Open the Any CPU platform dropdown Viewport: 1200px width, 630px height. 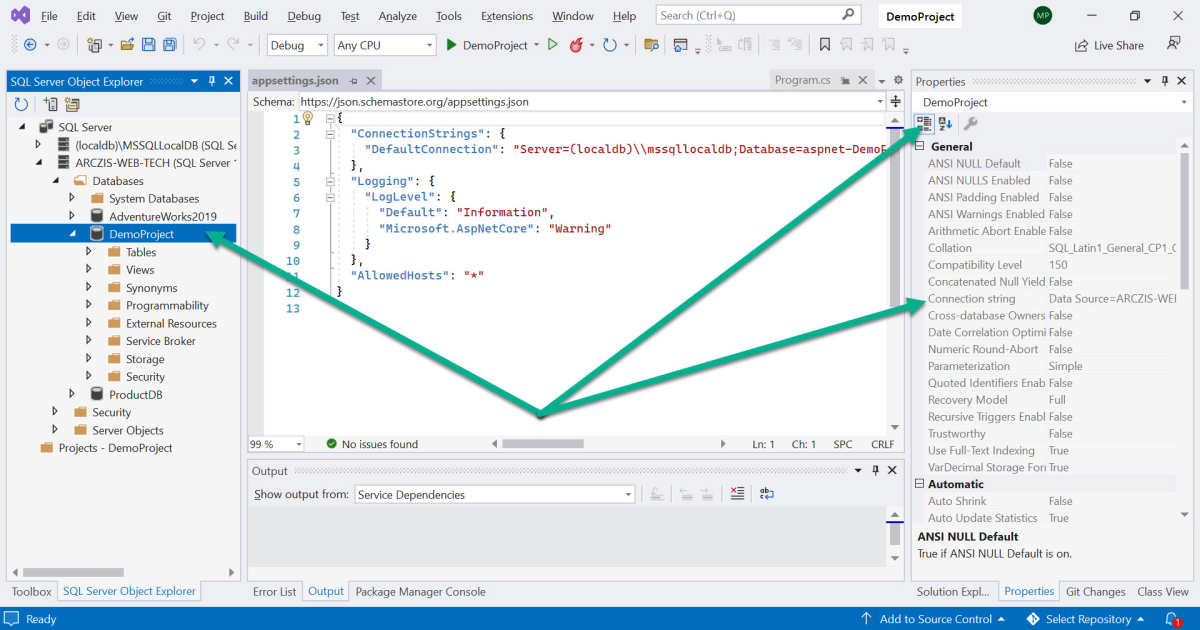pyautogui.click(x=385, y=45)
